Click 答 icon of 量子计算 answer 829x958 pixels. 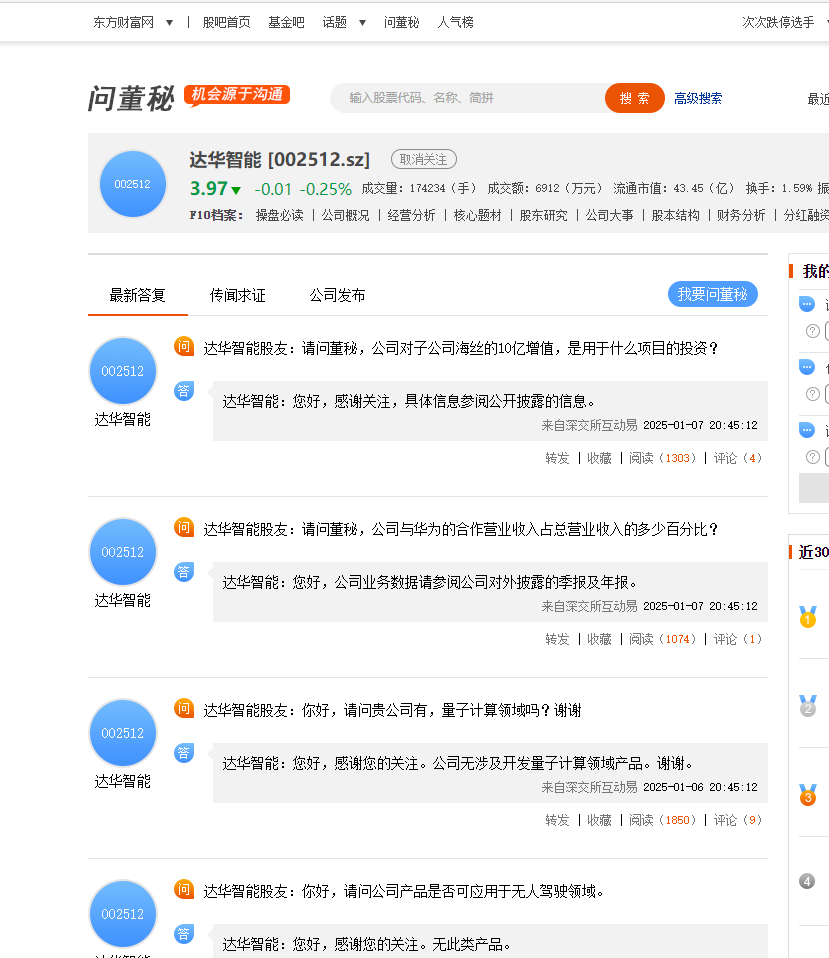(184, 752)
